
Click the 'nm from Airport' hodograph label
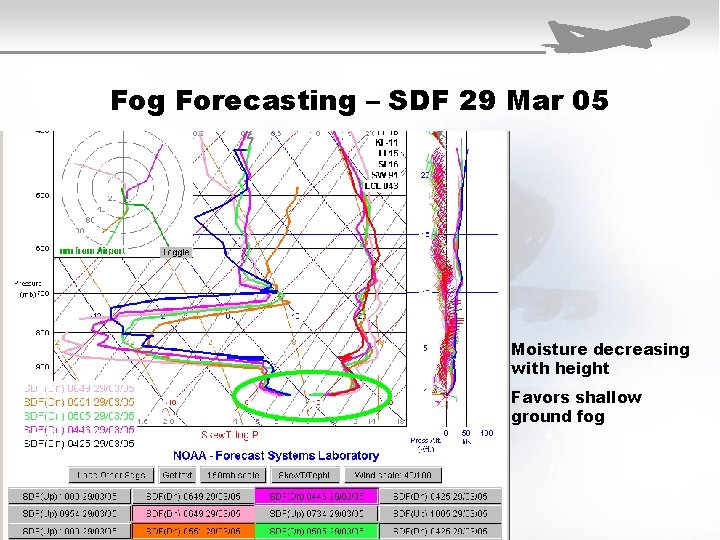92,251
